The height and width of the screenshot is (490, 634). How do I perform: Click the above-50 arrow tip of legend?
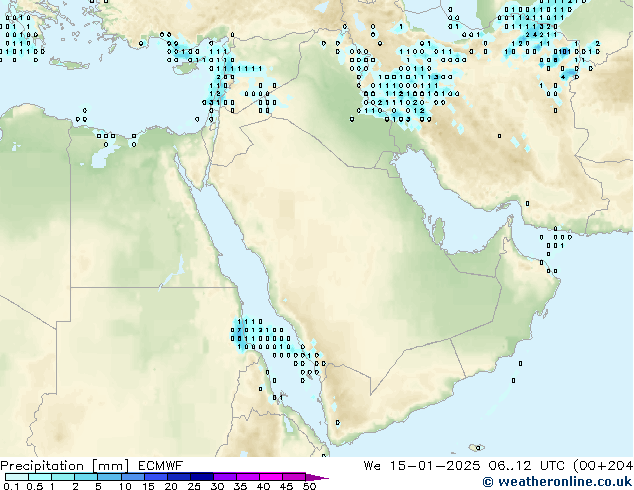pyautogui.click(x=317, y=477)
